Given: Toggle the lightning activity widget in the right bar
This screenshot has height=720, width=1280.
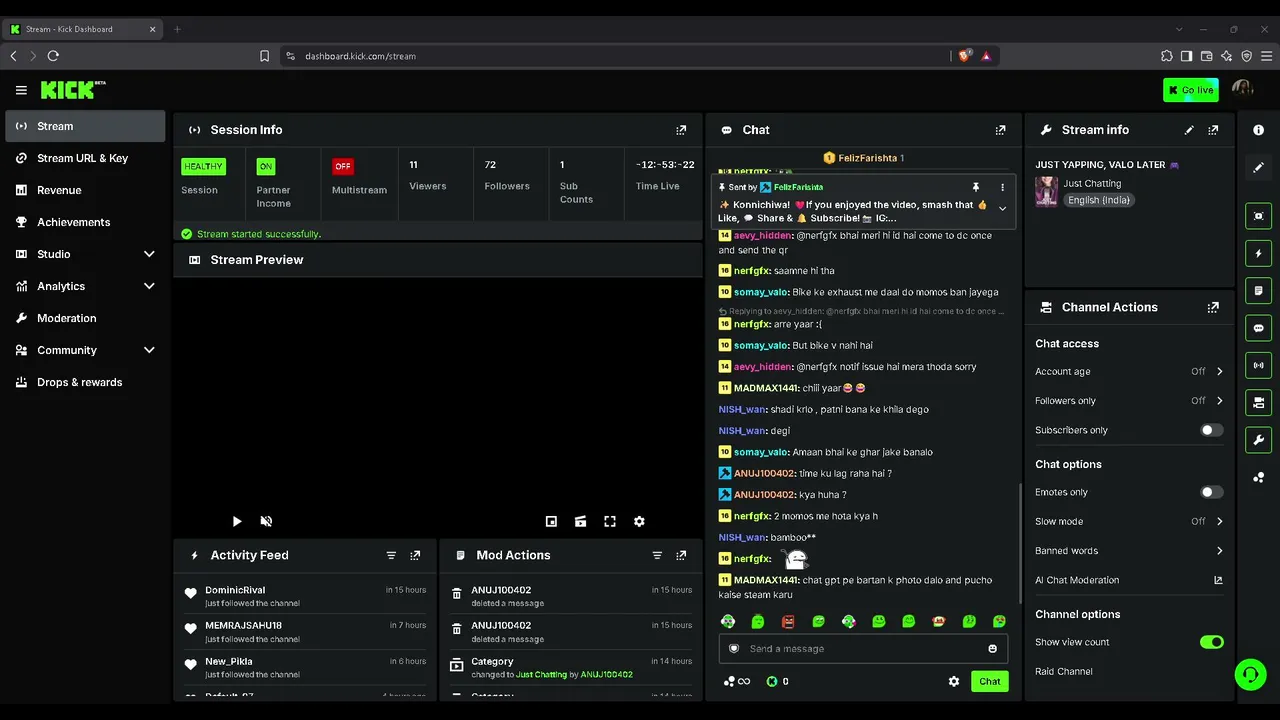Looking at the screenshot, I should [1258, 254].
